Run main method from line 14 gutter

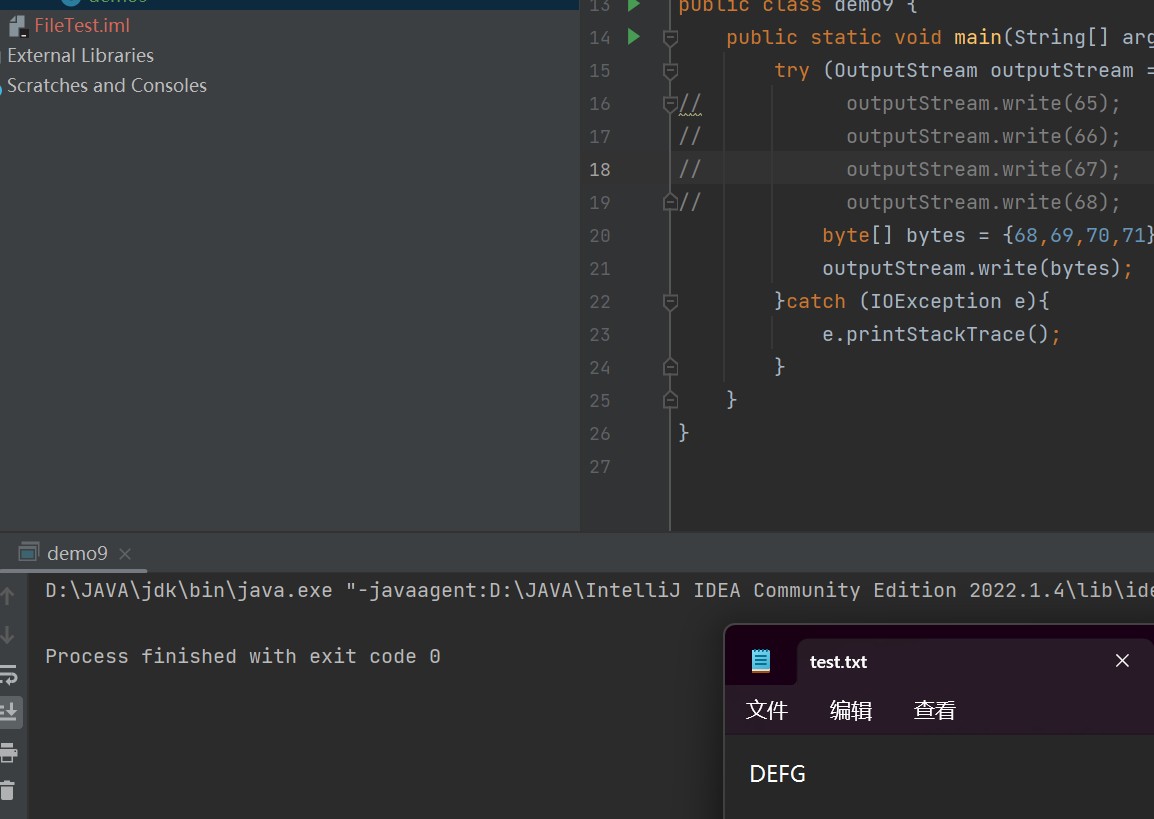633,37
